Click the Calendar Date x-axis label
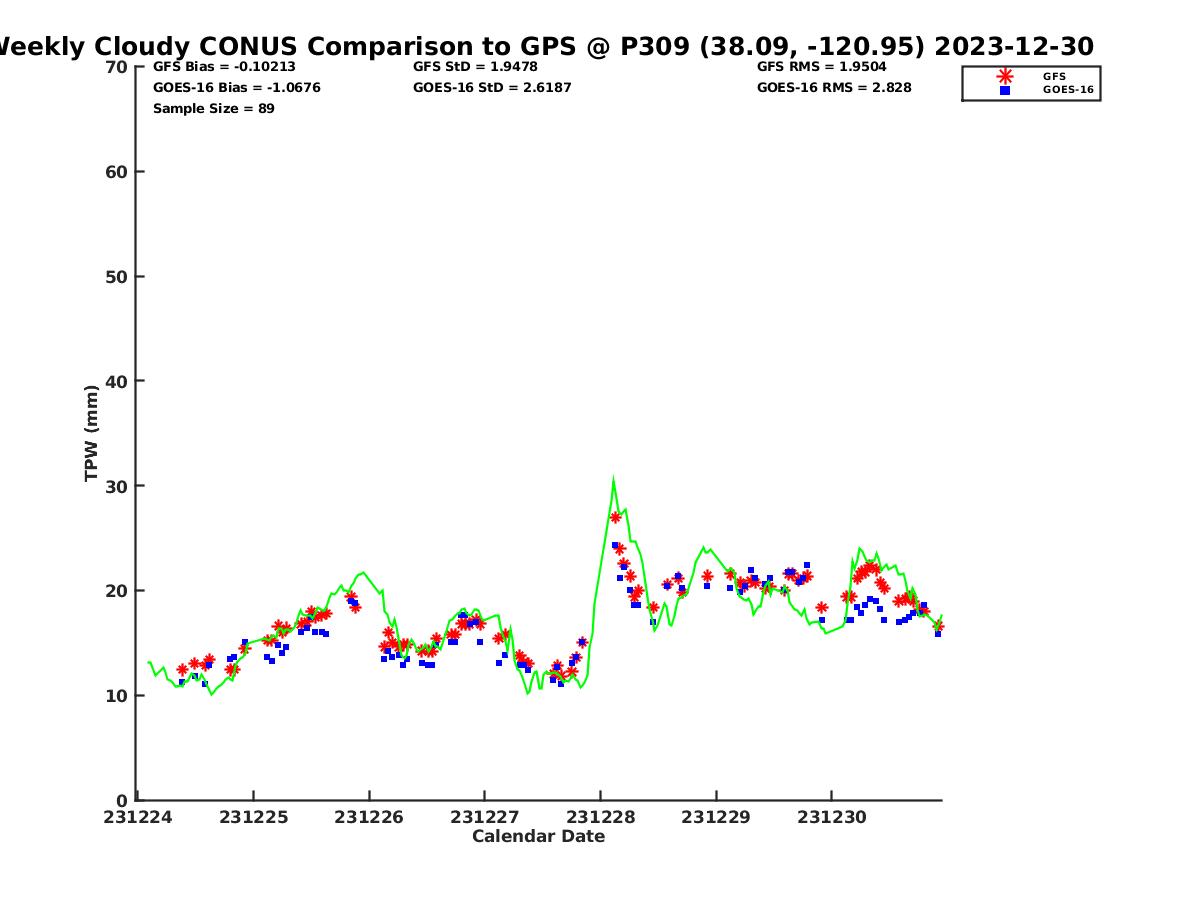This screenshot has height=900, width=1200. click(x=538, y=836)
